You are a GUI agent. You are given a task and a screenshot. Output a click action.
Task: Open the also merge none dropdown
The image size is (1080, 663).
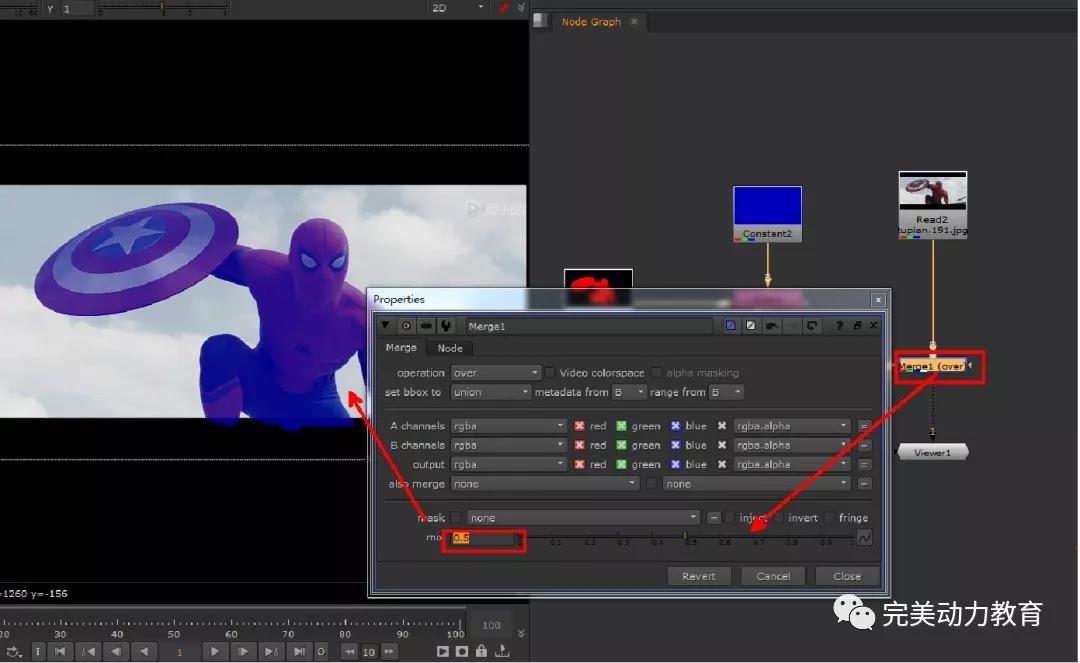(x=545, y=484)
